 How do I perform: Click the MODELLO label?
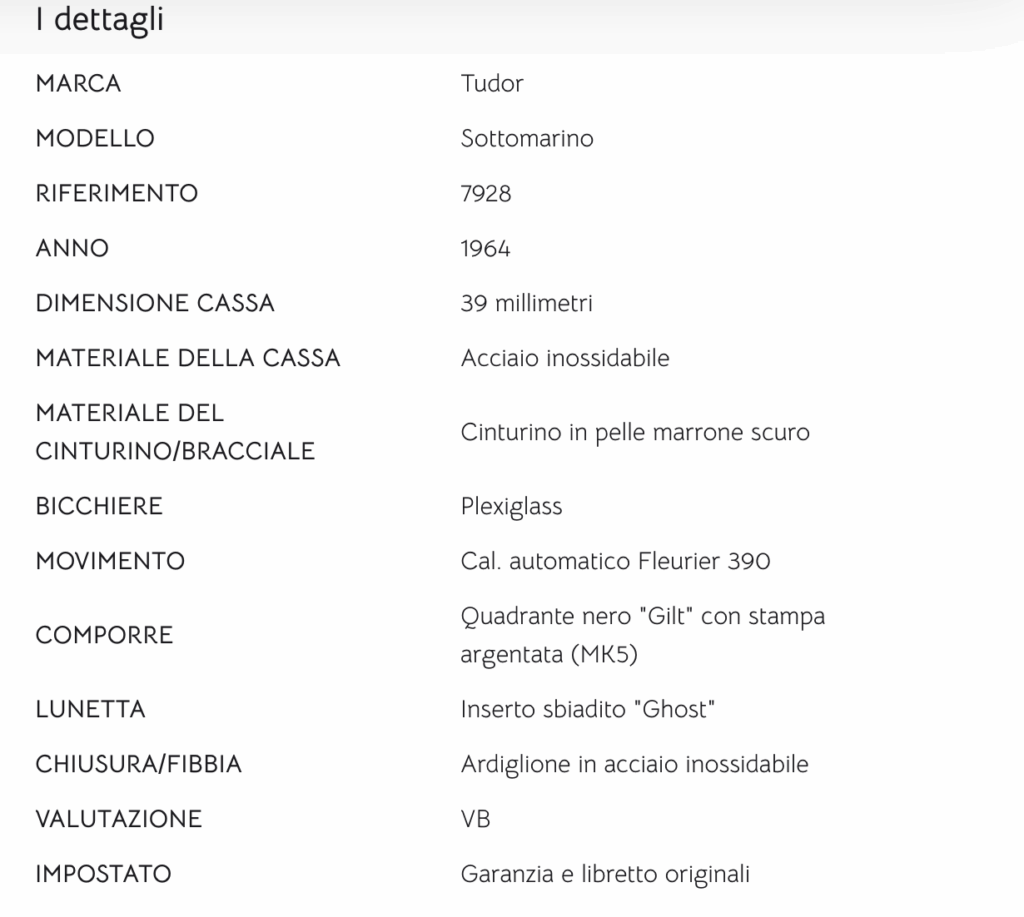click(95, 138)
